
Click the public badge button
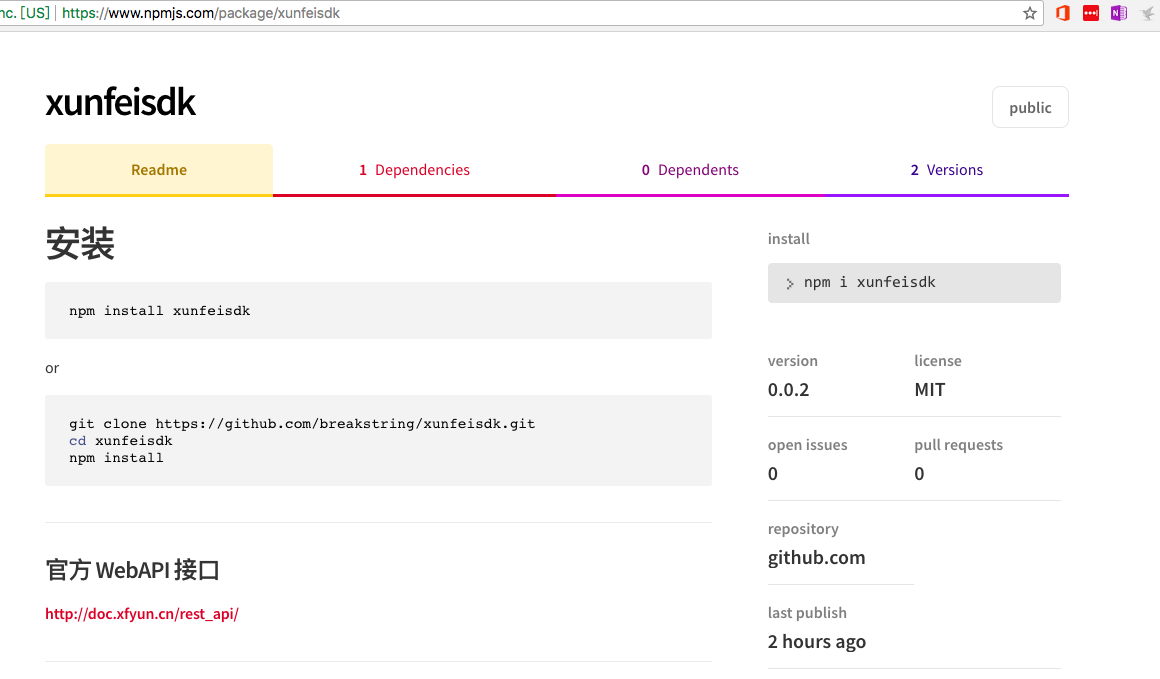pos(1030,108)
